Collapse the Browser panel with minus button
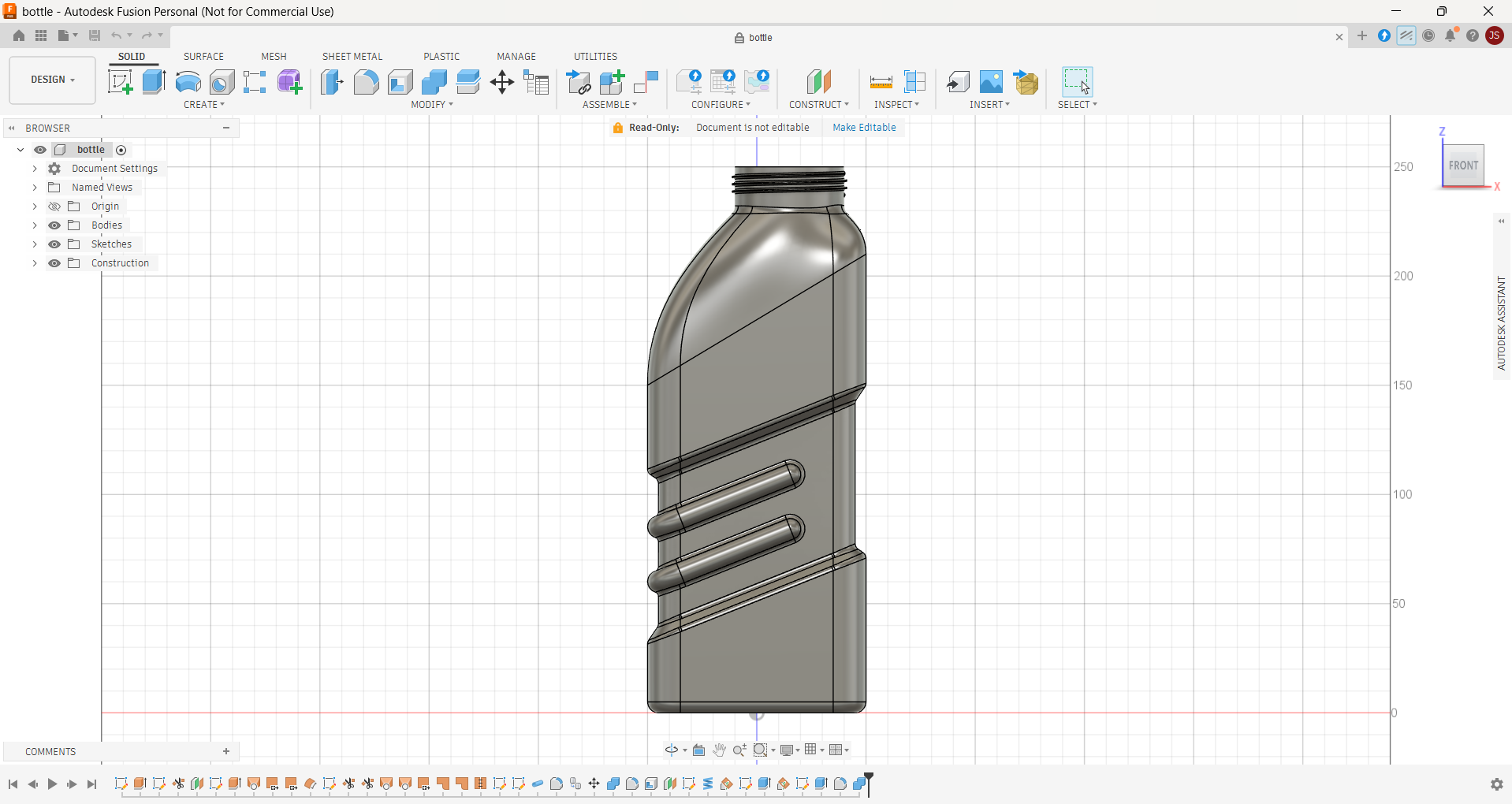Viewport: 1512px width, 804px height. (x=226, y=128)
